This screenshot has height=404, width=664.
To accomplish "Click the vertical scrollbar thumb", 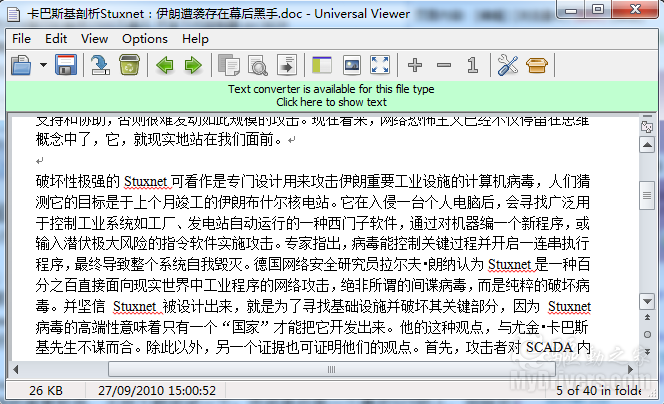I will pos(647,195).
